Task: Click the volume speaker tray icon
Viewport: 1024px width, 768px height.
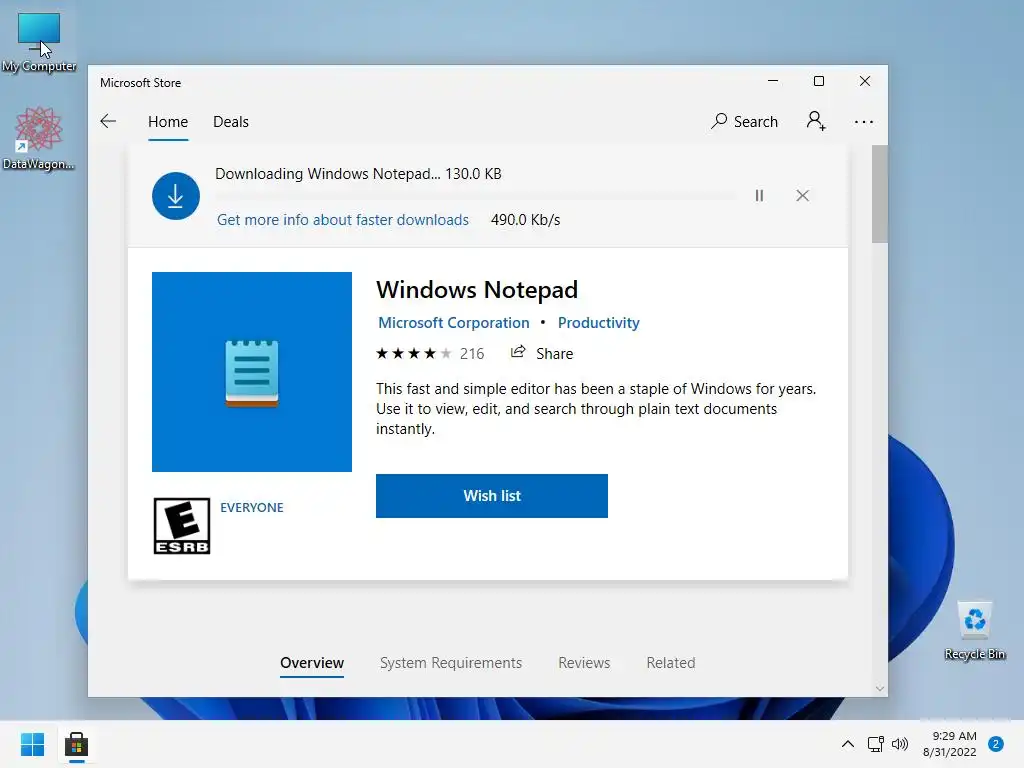Action: (x=900, y=744)
